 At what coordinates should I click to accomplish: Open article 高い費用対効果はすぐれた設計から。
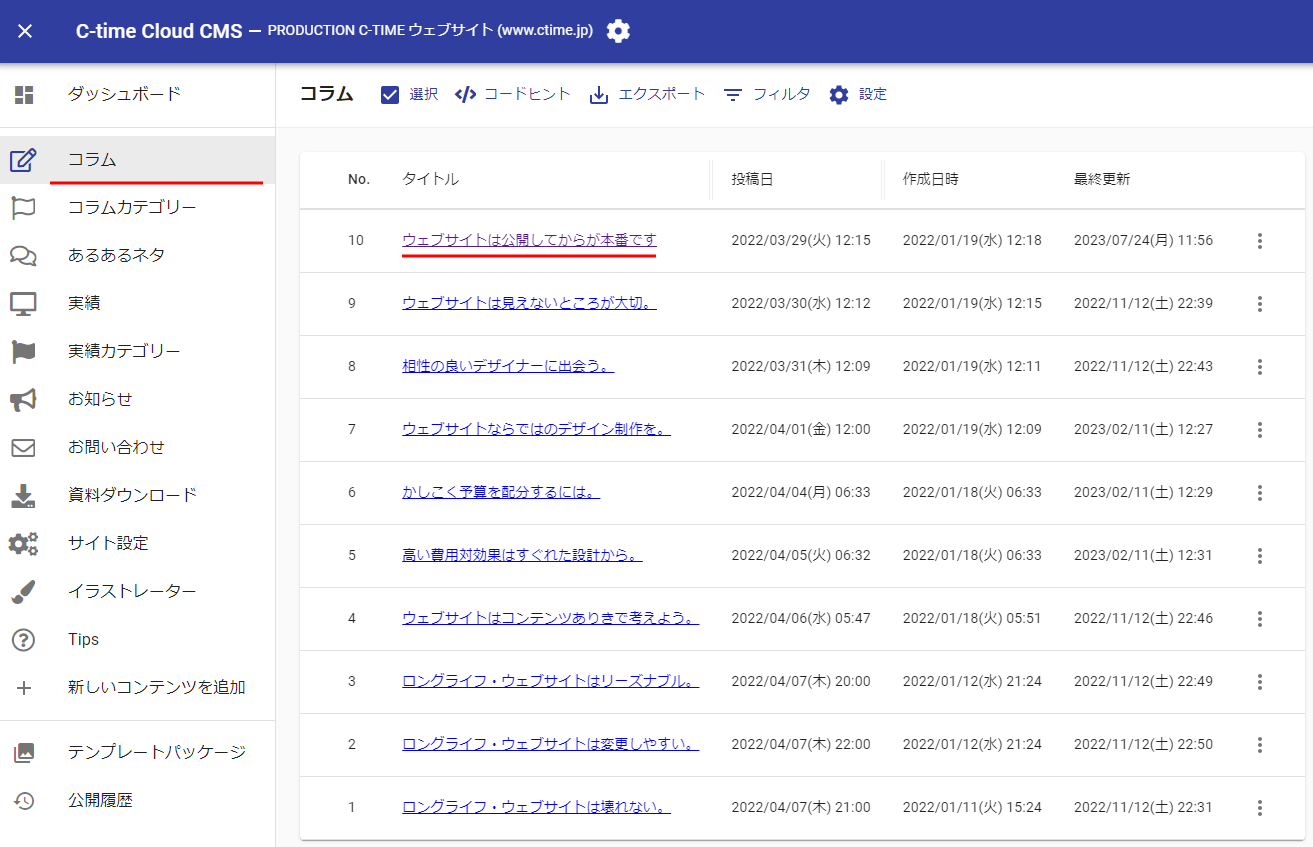522,555
